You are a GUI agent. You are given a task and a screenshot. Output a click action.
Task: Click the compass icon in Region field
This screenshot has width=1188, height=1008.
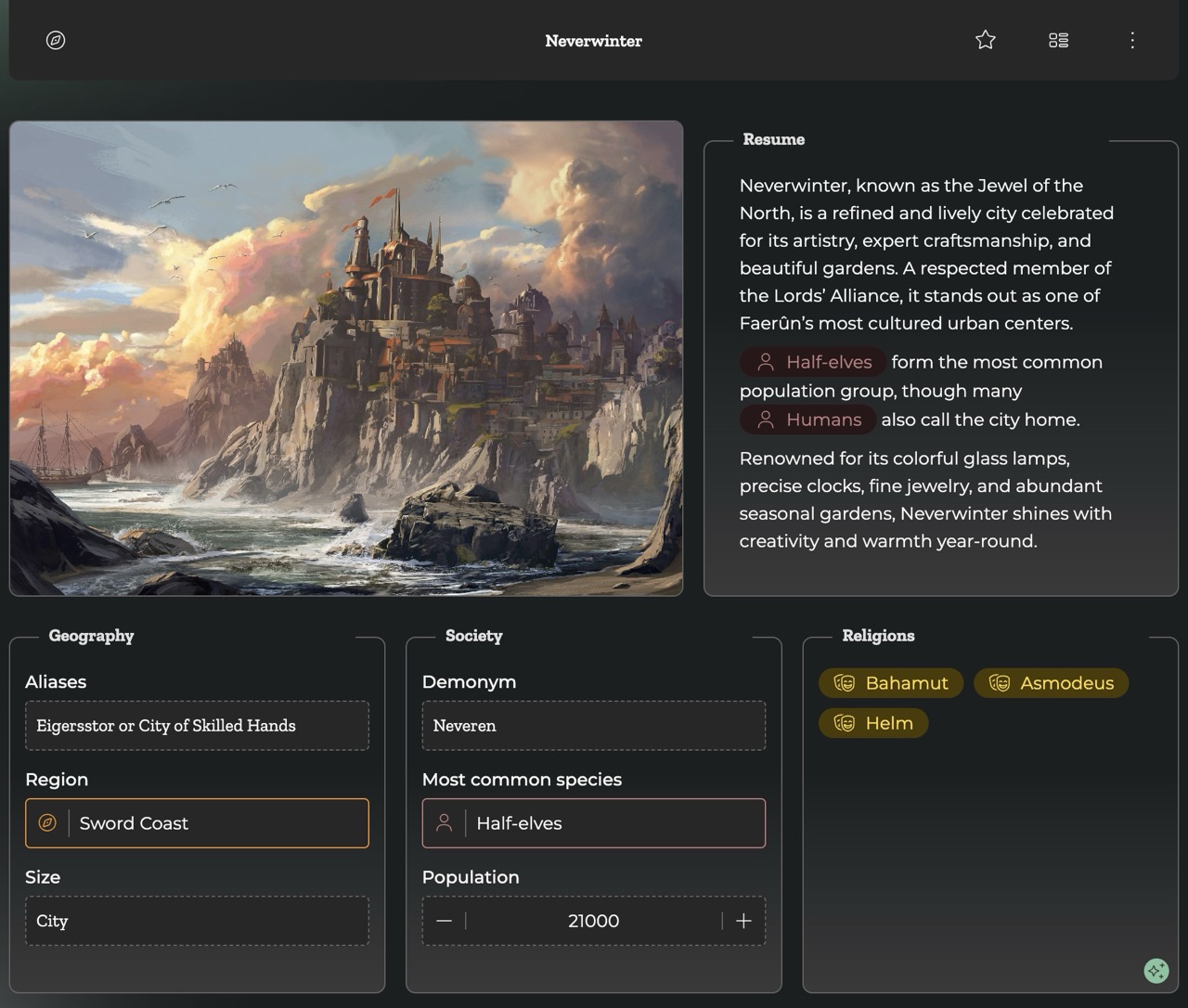coord(47,823)
